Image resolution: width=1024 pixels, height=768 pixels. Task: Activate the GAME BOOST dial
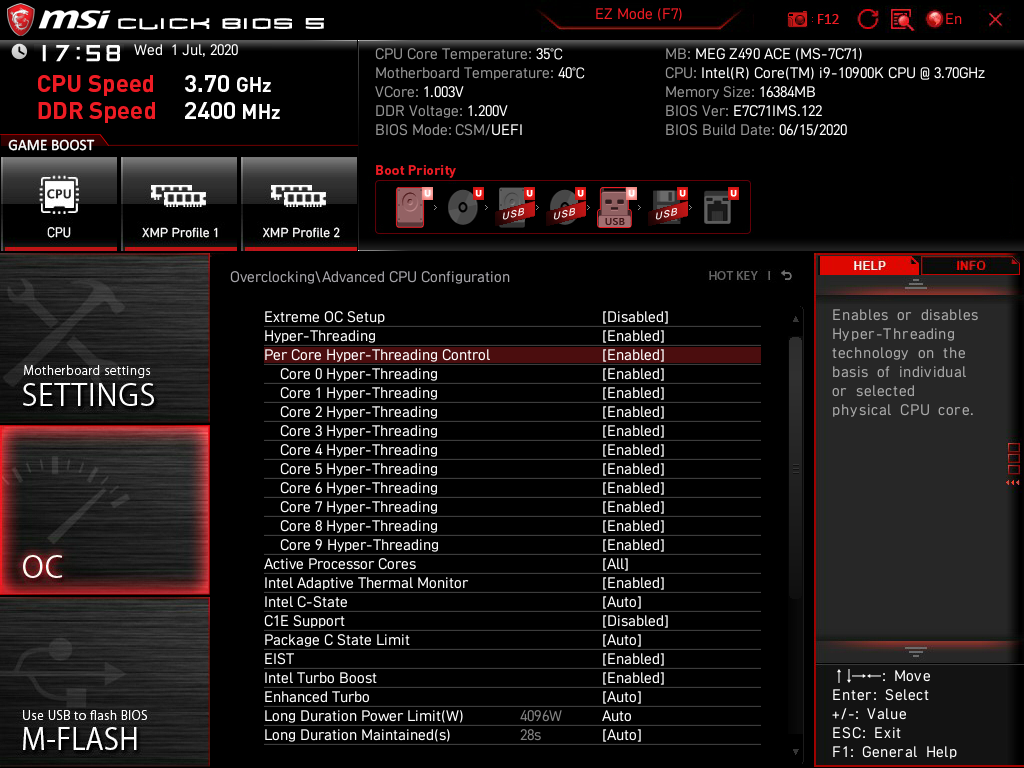[x=48, y=144]
